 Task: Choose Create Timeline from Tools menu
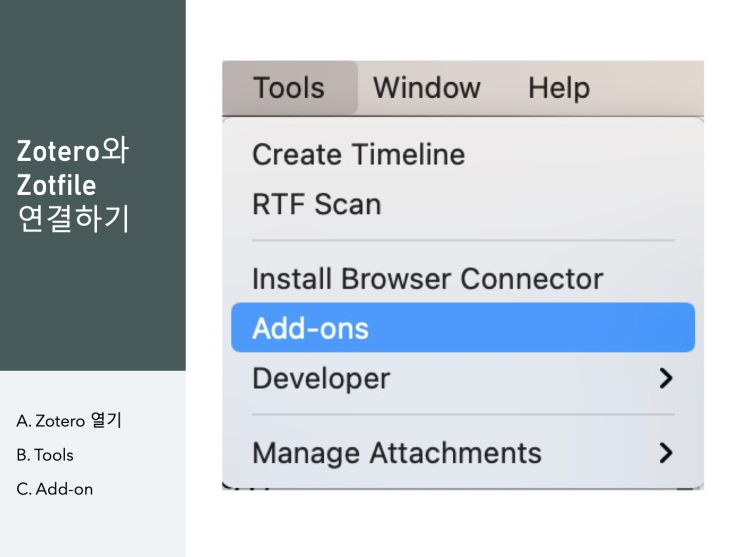tap(463, 155)
